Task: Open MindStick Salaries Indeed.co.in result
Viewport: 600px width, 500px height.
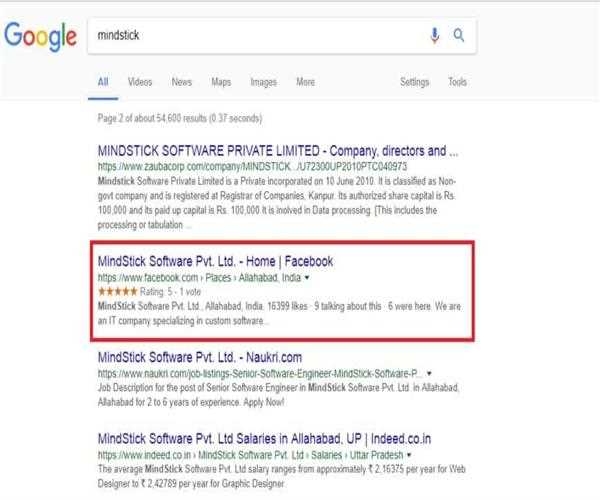Action: coord(264,439)
